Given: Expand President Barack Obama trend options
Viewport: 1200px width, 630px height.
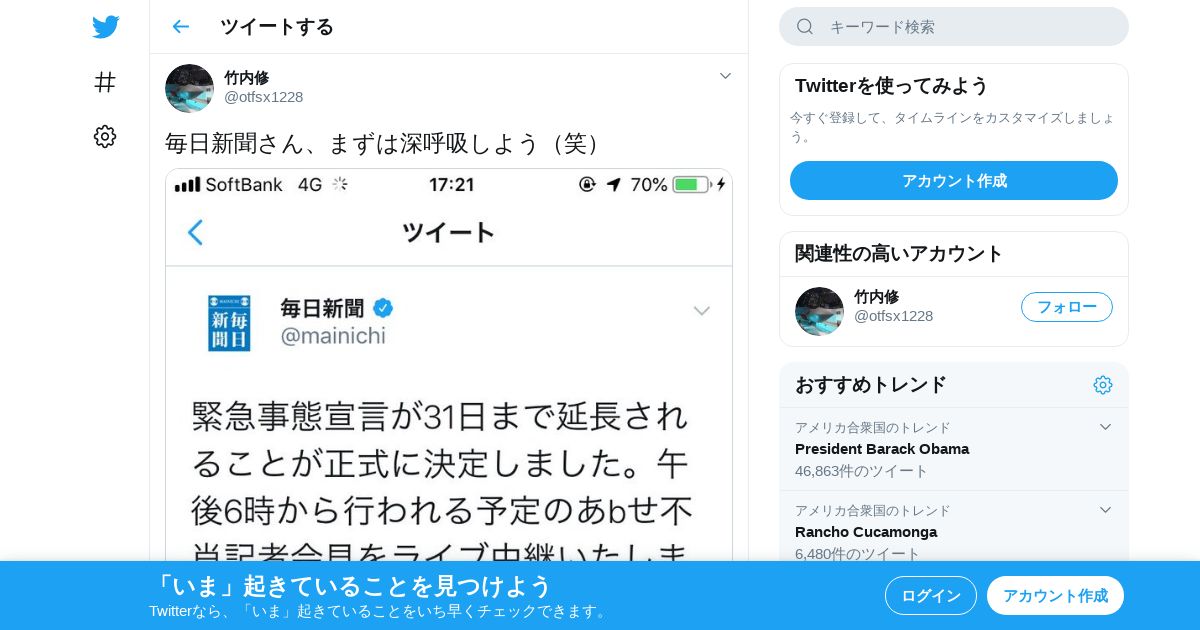Looking at the screenshot, I should [x=1105, y=427].
